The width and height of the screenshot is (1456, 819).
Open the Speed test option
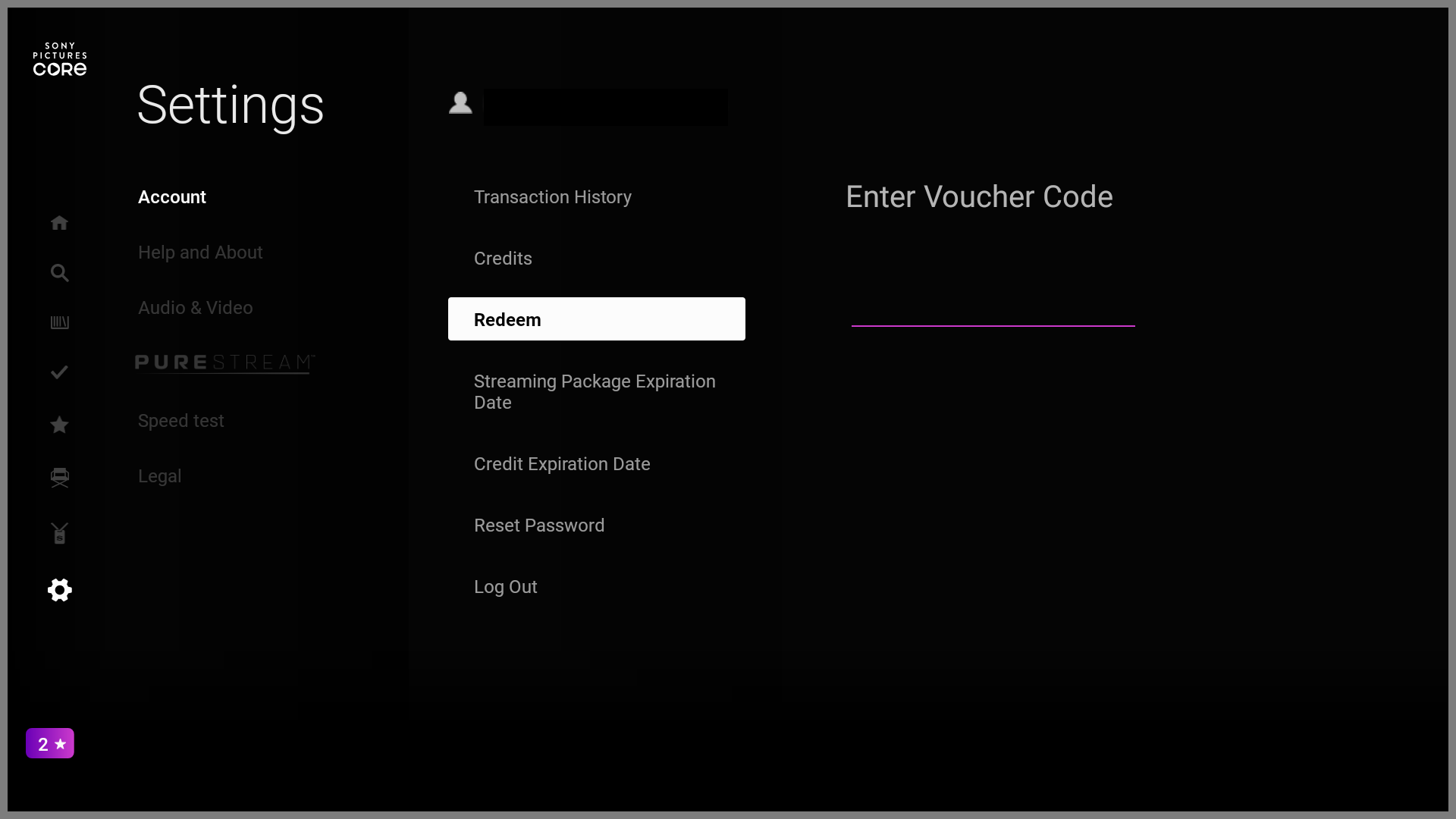[181, 421]
